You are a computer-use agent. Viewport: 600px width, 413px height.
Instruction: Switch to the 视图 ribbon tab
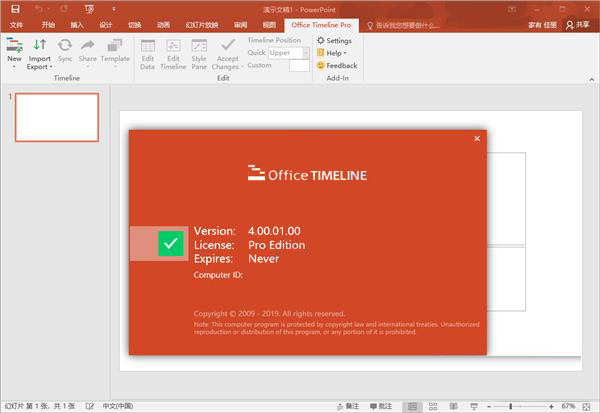click(269, 25)
